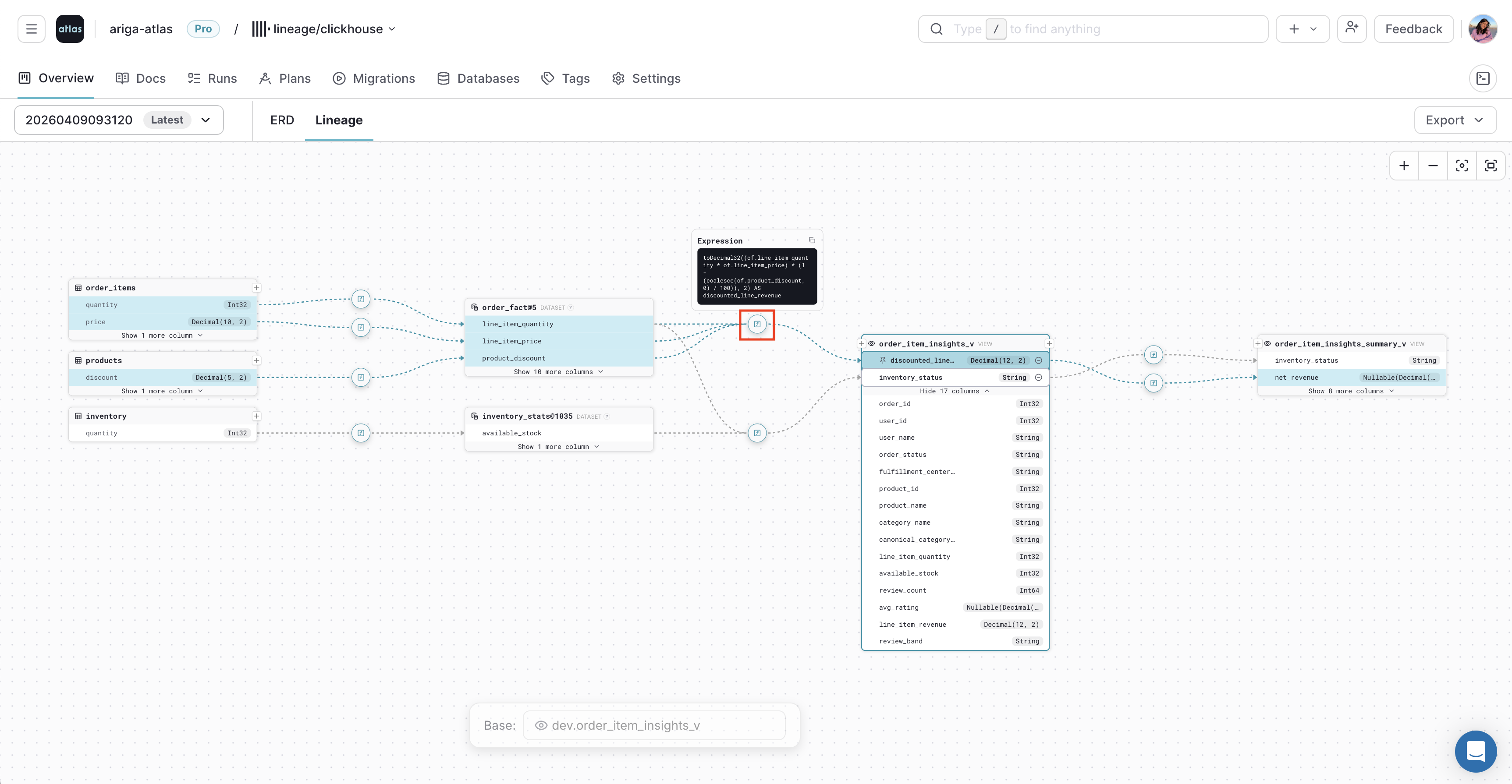Viewport: 1512px width, 784px height.
Task: Click the invite user icon in top bar
Action: point(1352,28)
